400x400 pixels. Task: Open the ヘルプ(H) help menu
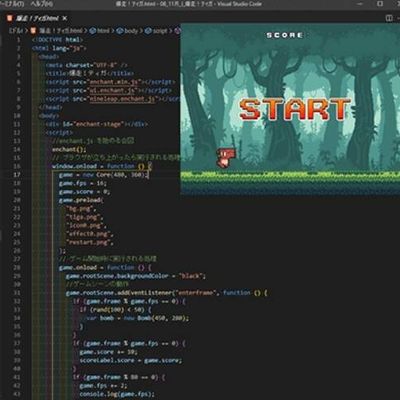pyautogui.click(x=42, y=4)
